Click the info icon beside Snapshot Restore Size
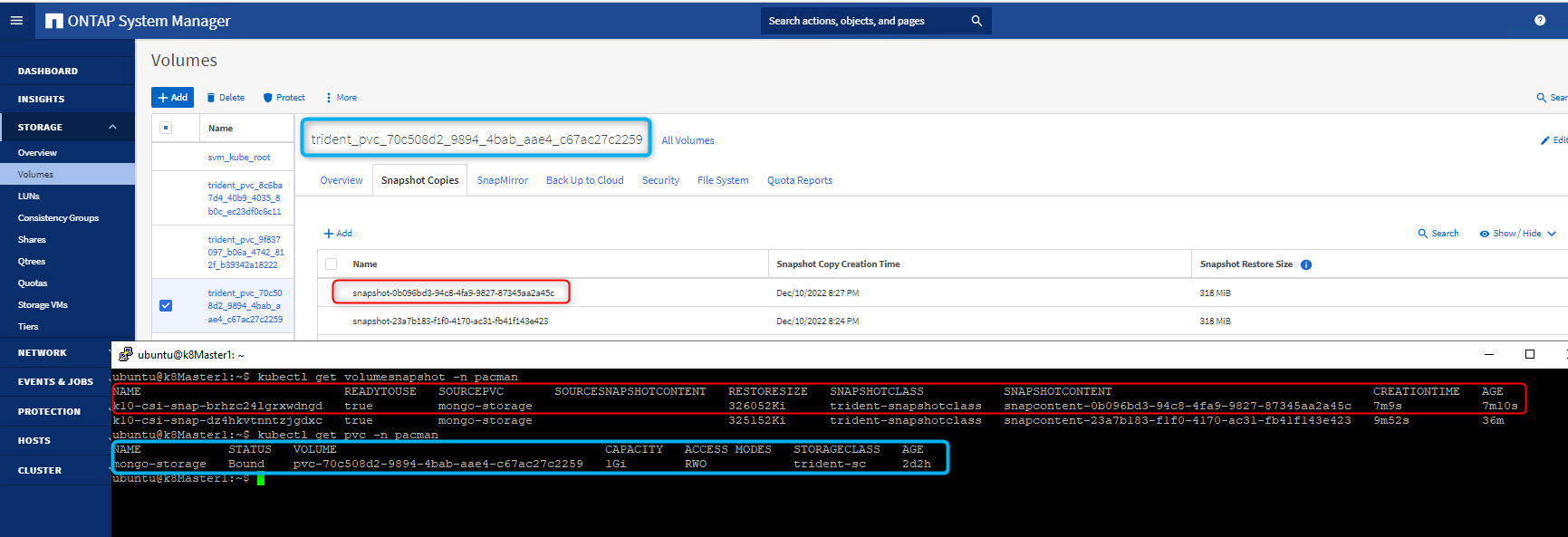The image size is (1568, 537). tap(1306, 264)
